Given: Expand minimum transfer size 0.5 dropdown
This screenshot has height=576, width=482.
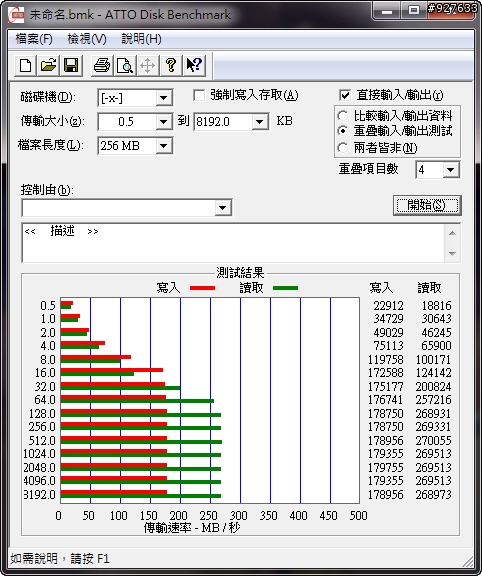Looking at the screenshot, I should click(163, 122).
